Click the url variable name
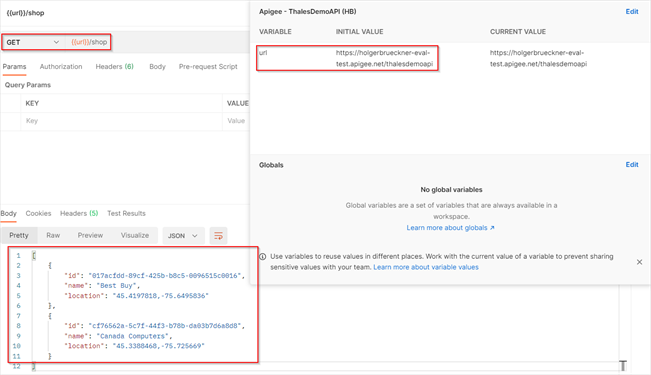 (x=263, y=53)
